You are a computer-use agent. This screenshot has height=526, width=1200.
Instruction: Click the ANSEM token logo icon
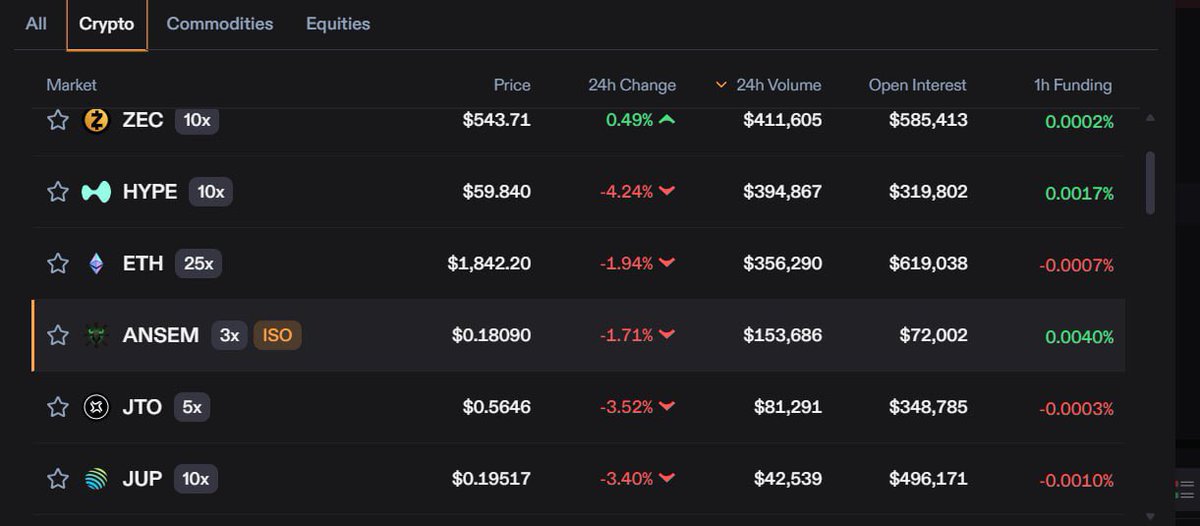pyautogui.click(x=96, y=336)
